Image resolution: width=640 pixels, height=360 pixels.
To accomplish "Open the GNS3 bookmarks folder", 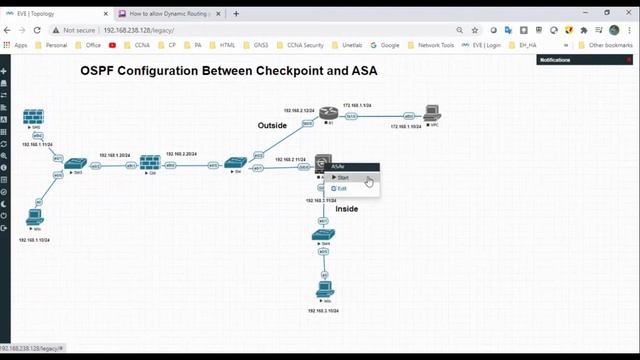I will [x=256, y=45].
